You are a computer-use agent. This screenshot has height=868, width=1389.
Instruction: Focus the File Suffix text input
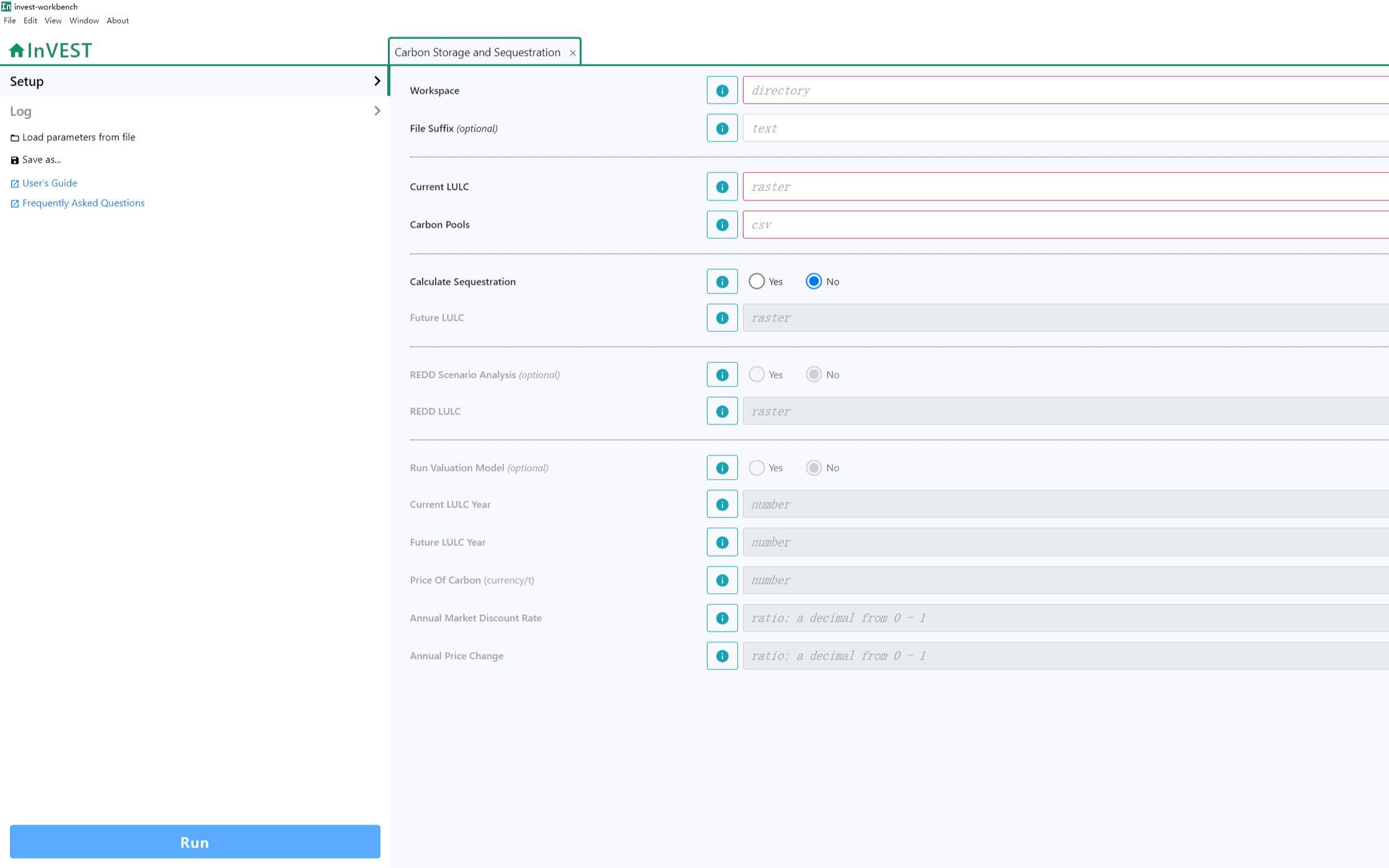click(x=1065, y=128)
